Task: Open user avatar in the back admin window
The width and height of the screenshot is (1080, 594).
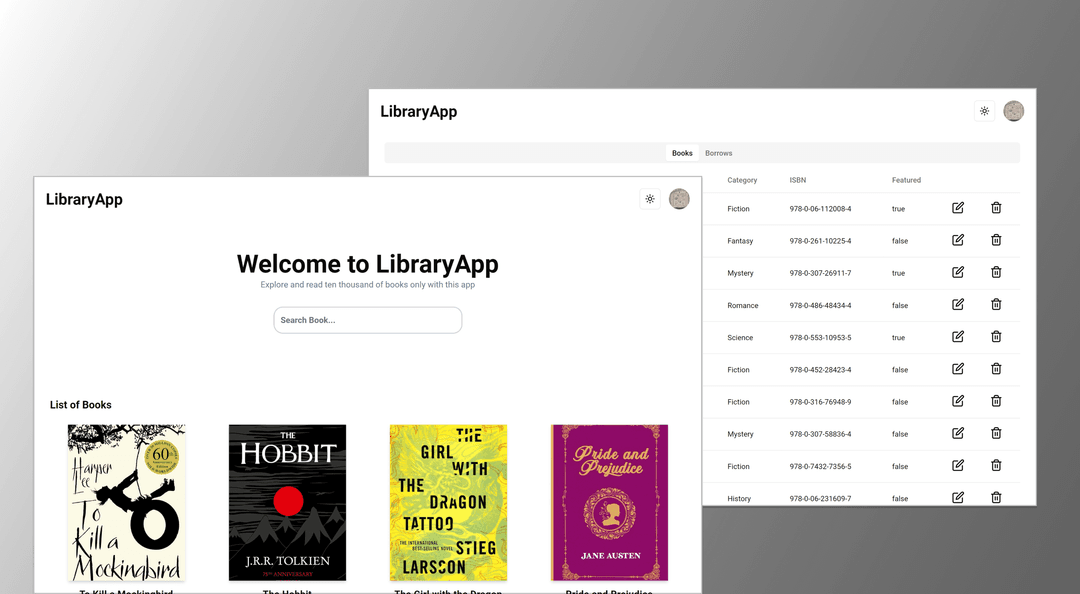Action: 1013,111
